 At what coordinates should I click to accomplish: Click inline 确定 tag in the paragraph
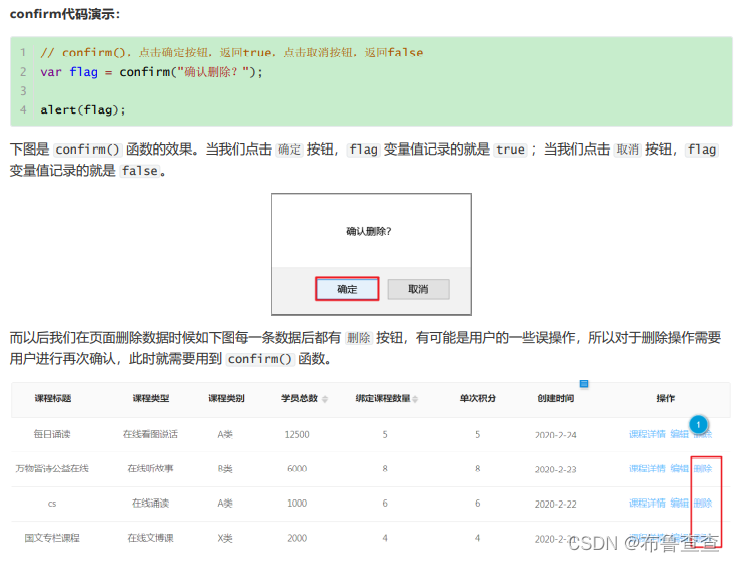pyautogui.click(x=289, y=150)
